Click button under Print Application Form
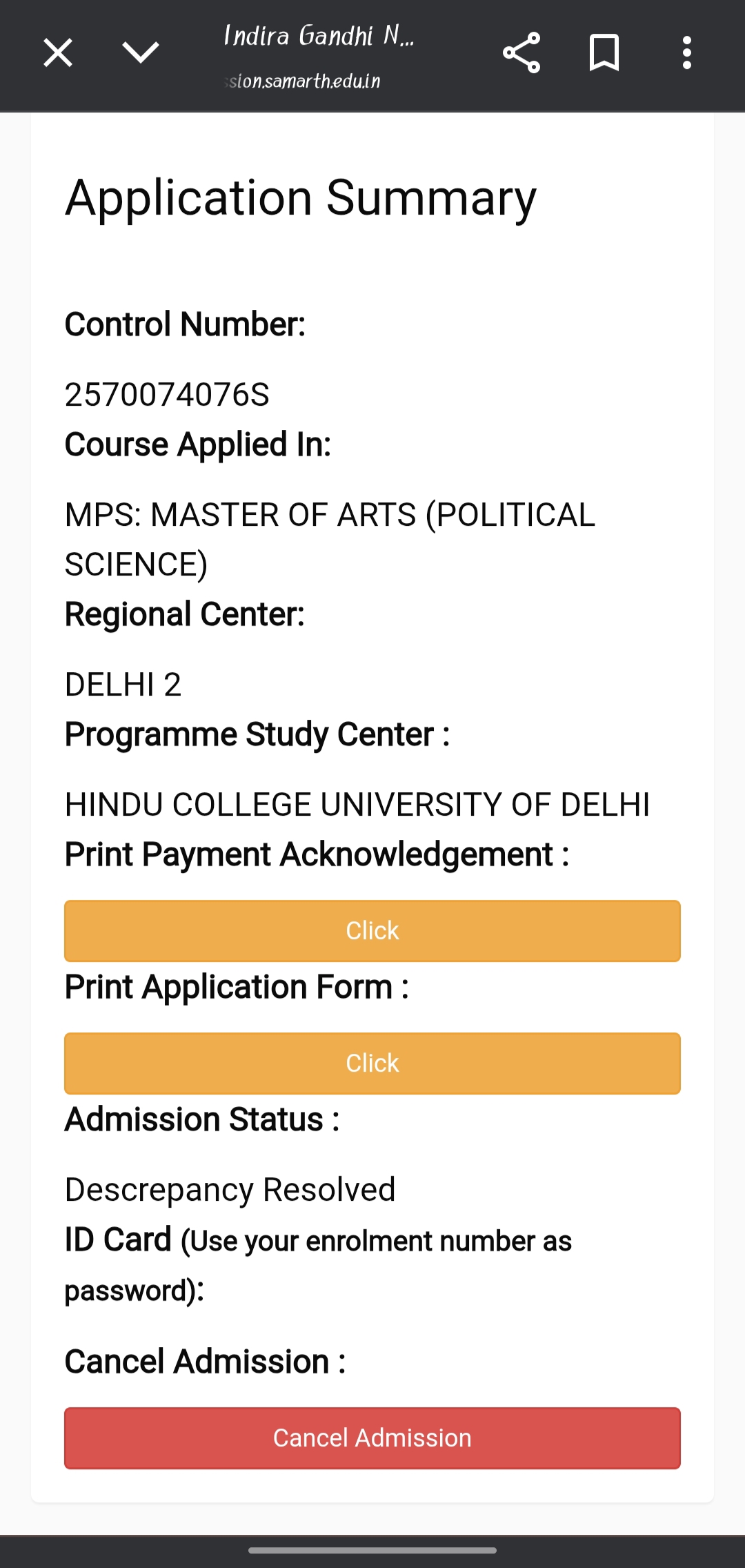 (372, 1063)
